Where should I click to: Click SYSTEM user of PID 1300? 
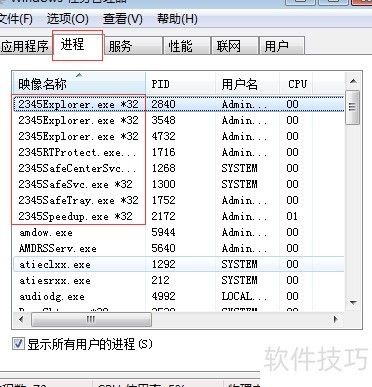tap(239, 184)
